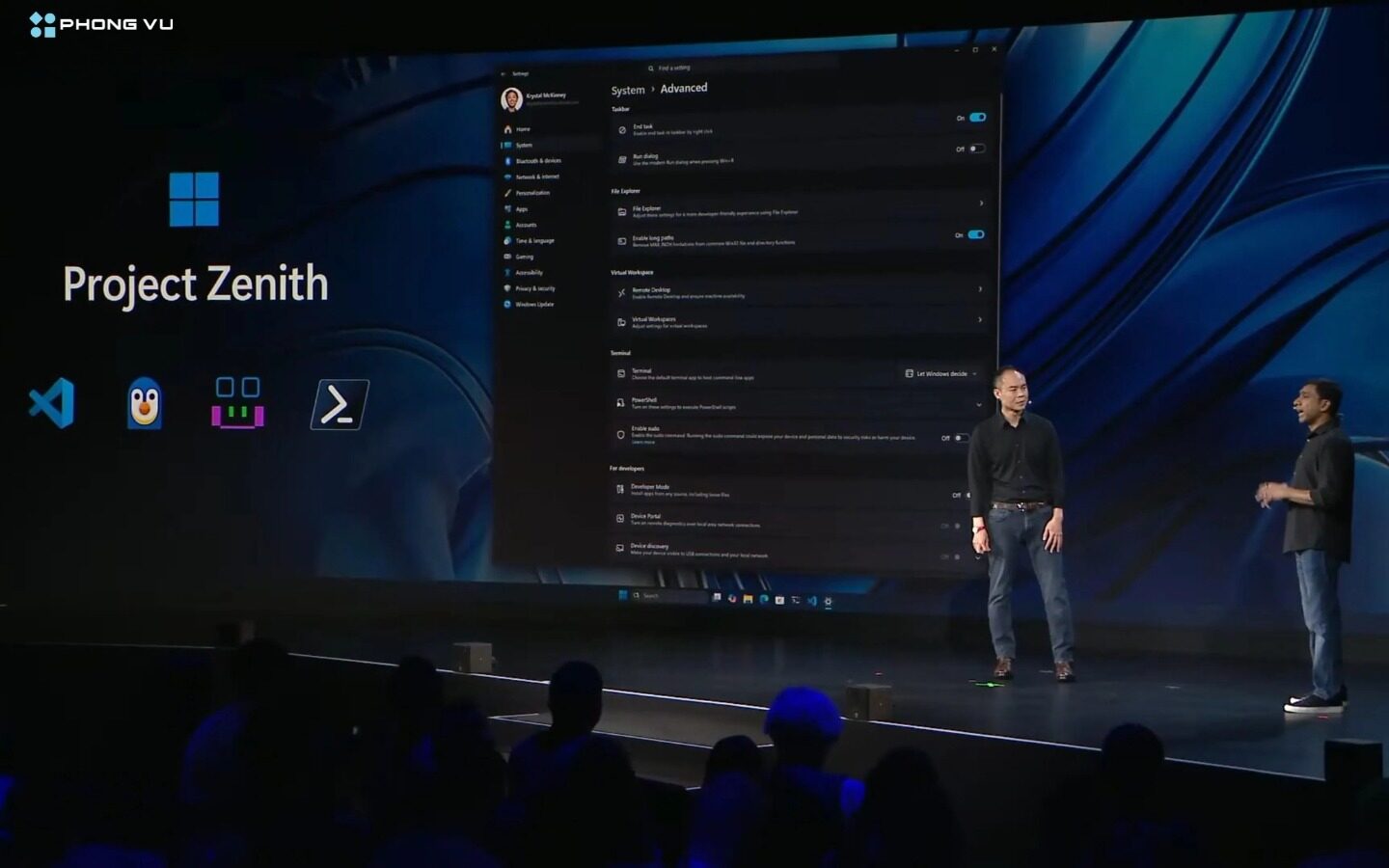Click the File Explorer row icon
The image size is (1389, 868).
[x=621, y=211]
